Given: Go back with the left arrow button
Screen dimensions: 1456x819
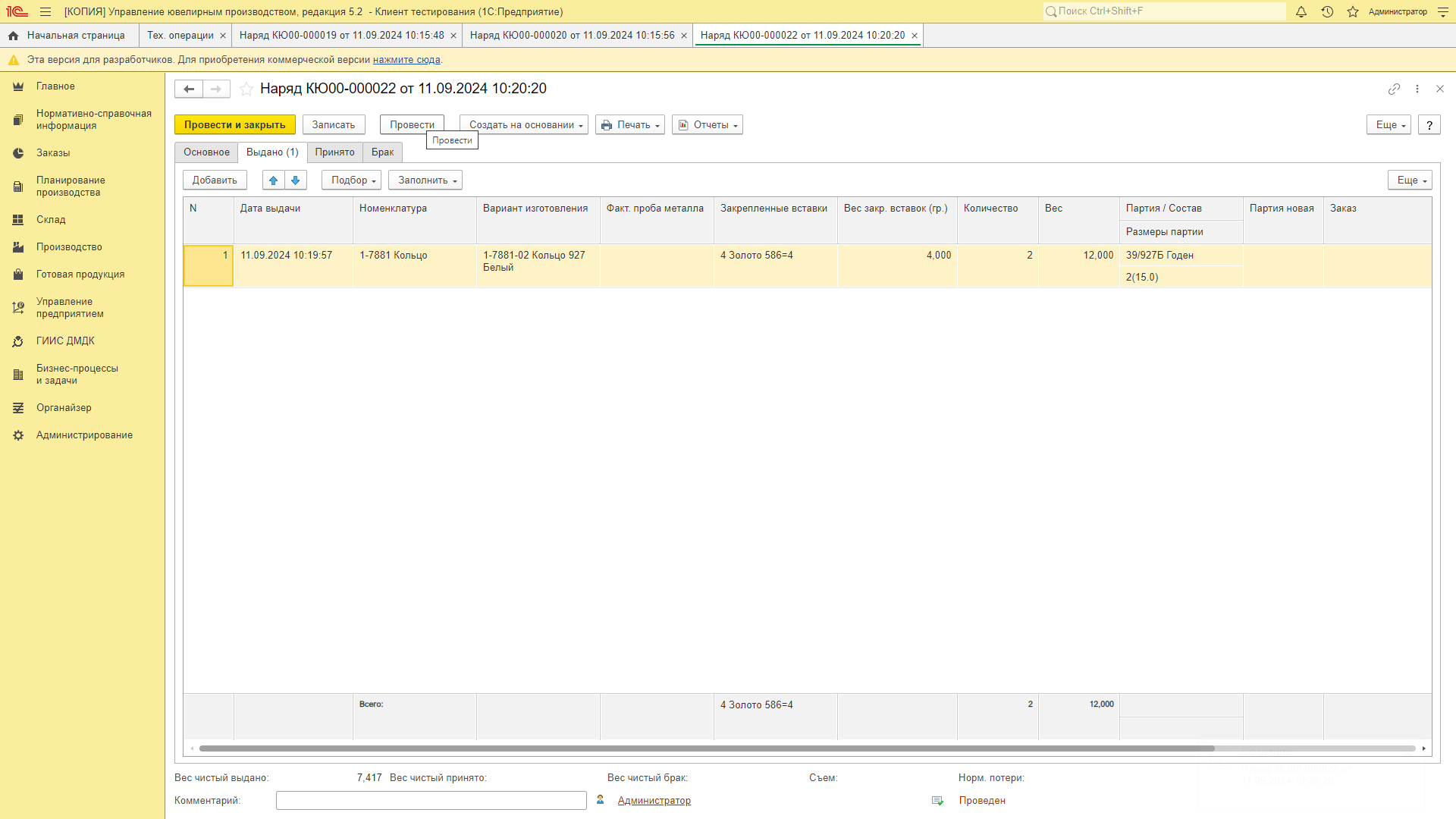Looking at the screenshot, I should pyautogui.click(x=189, y=89).
